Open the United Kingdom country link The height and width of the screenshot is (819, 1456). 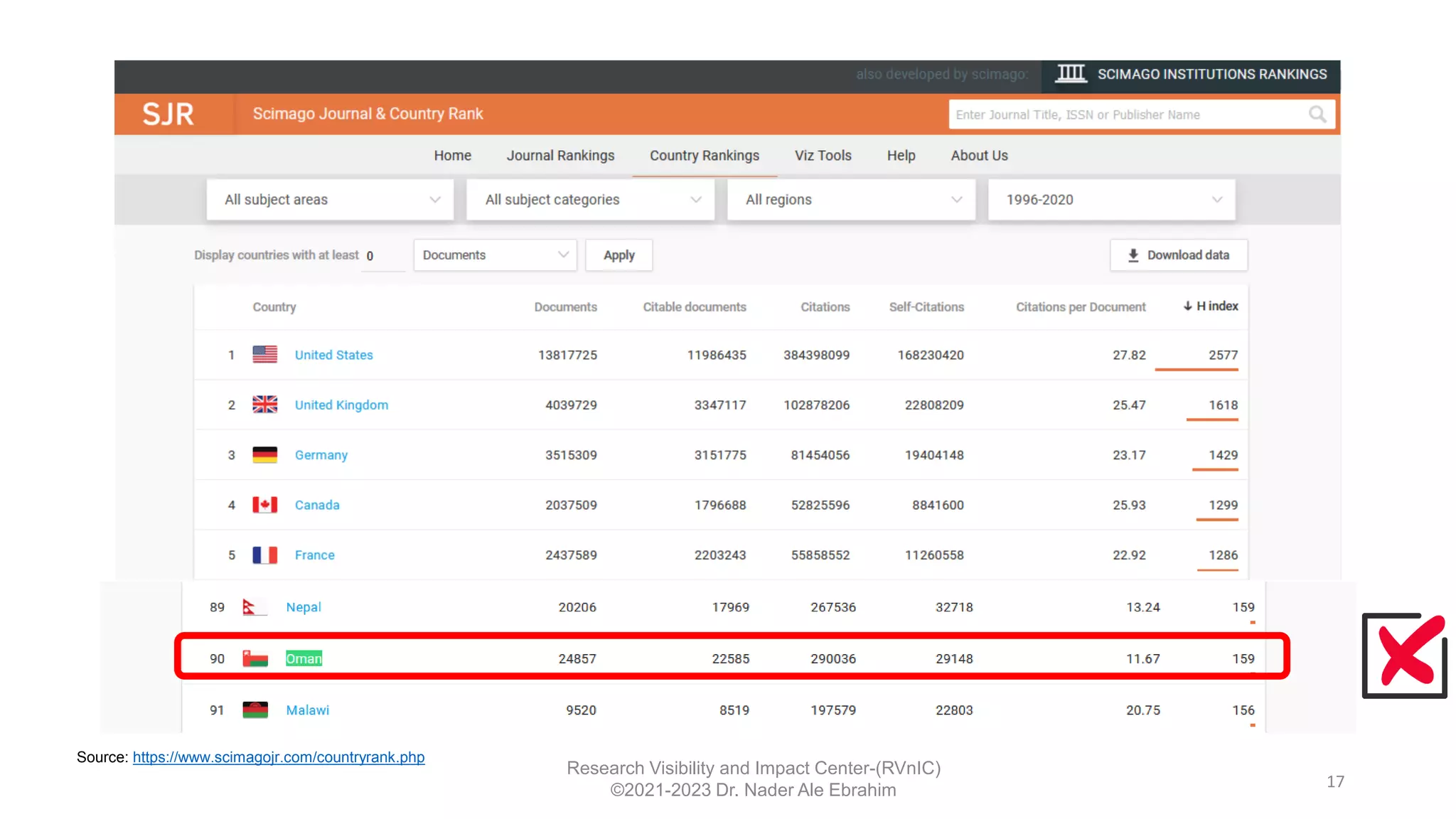[x=341, y=405]
